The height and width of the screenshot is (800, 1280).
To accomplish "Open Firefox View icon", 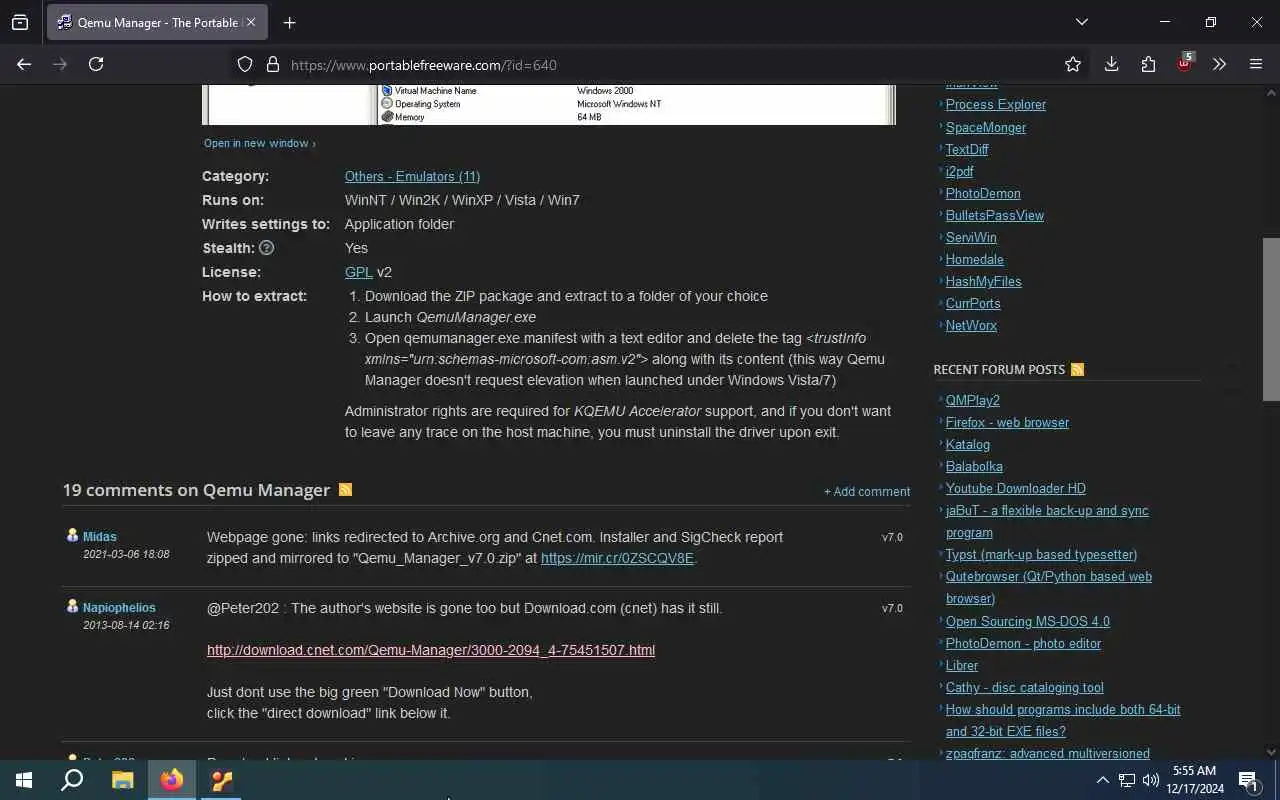I will tap(20, 22).
